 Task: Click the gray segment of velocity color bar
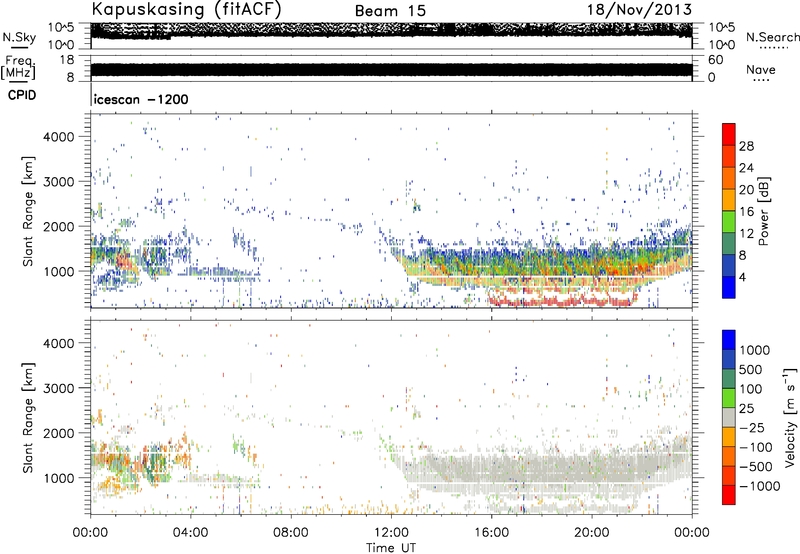click(729, 417)
